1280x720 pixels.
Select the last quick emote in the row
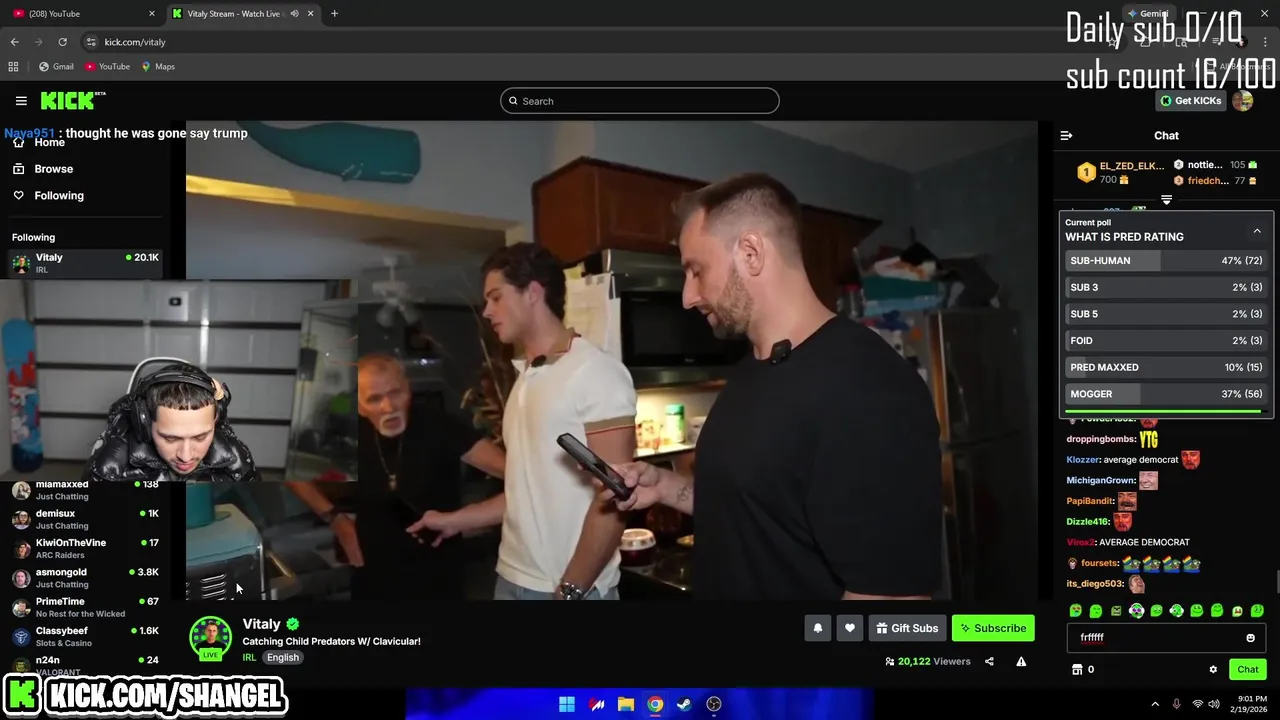pyautogui.click(x=1257, y=611)
